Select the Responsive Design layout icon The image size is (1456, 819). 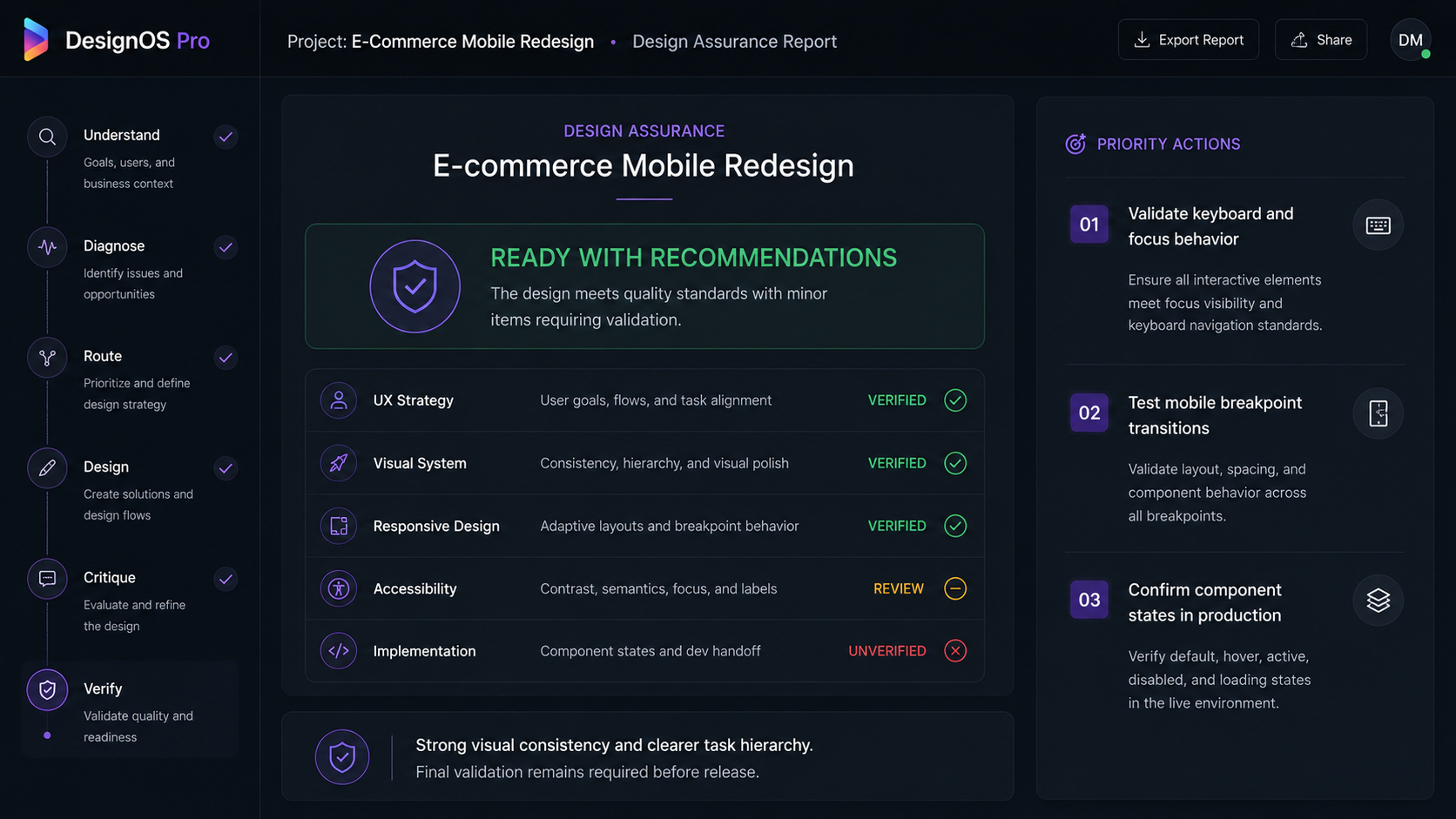[339, 526]
